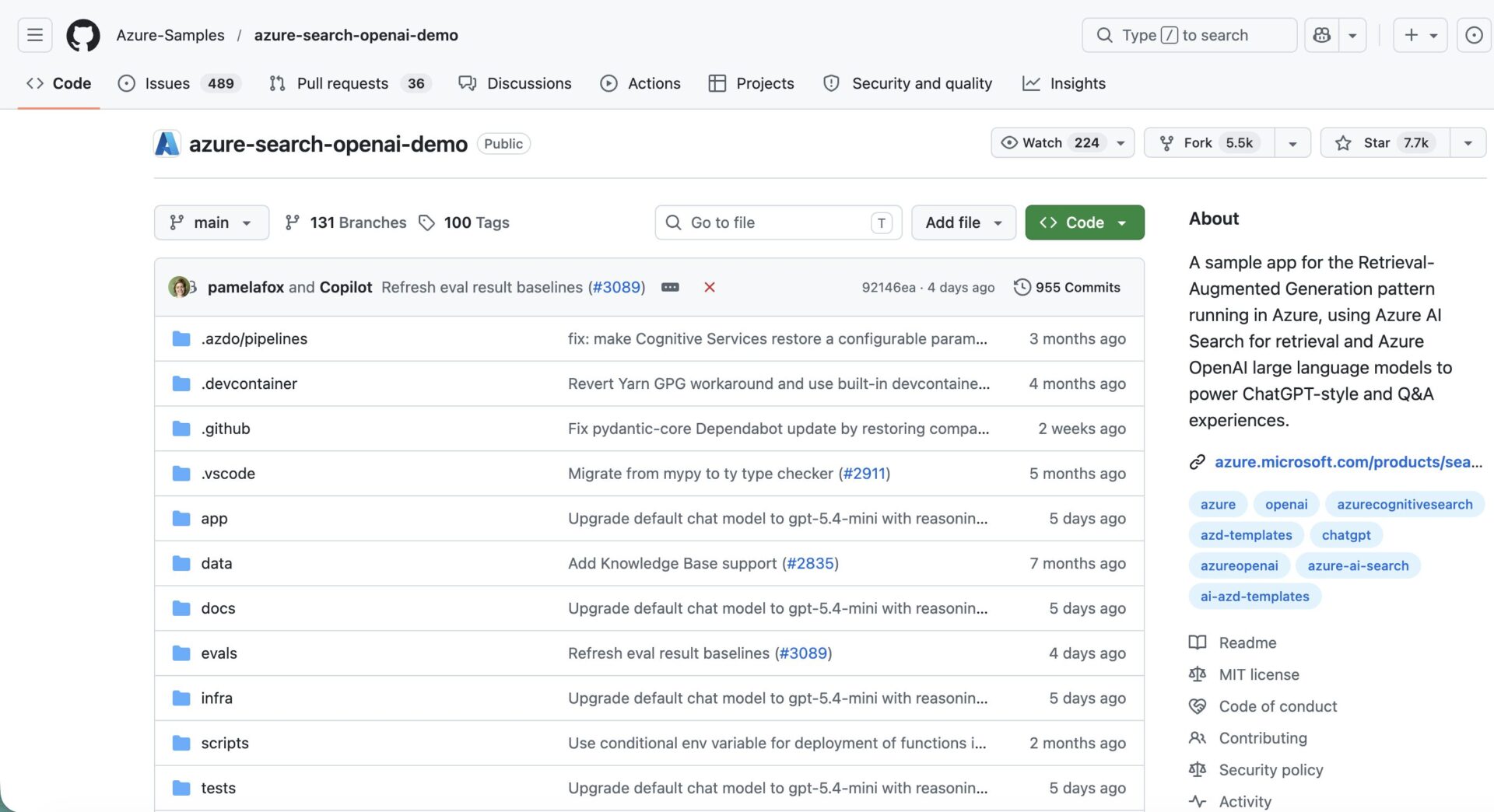Open the Add file dropdown
1494x812 pixels.
click(x=963, y=222)
